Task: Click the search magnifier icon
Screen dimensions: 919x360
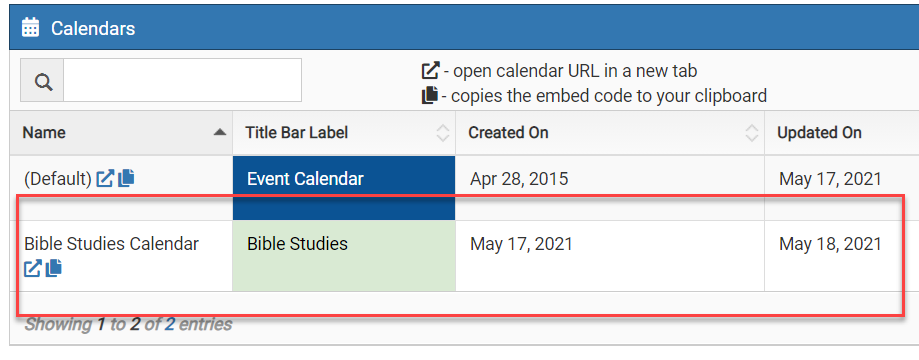Action: click(43, 80)
